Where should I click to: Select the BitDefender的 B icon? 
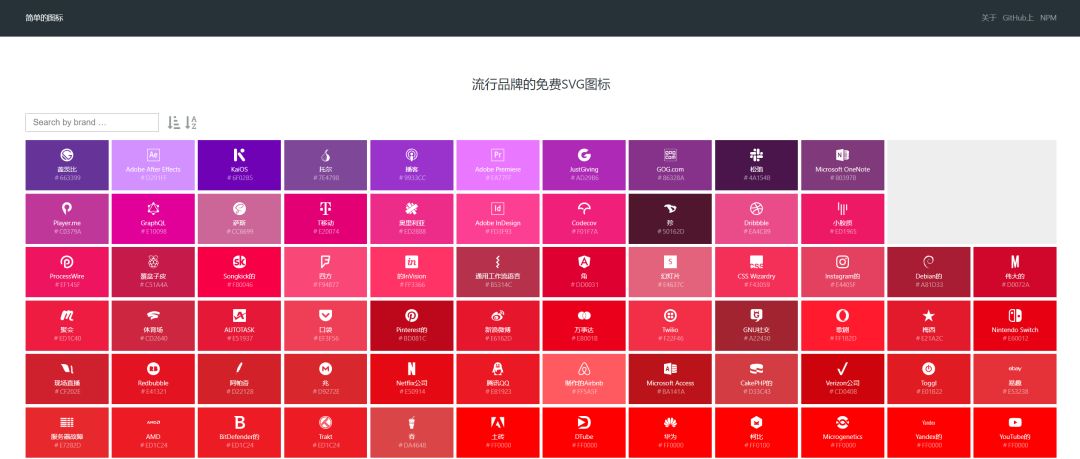(x=239, y=432)
